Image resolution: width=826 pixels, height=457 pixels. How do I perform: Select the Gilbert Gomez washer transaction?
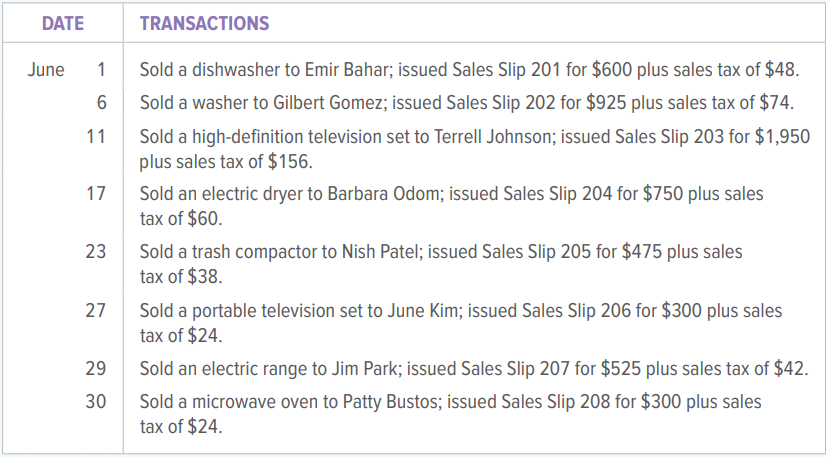click(467, 102)
